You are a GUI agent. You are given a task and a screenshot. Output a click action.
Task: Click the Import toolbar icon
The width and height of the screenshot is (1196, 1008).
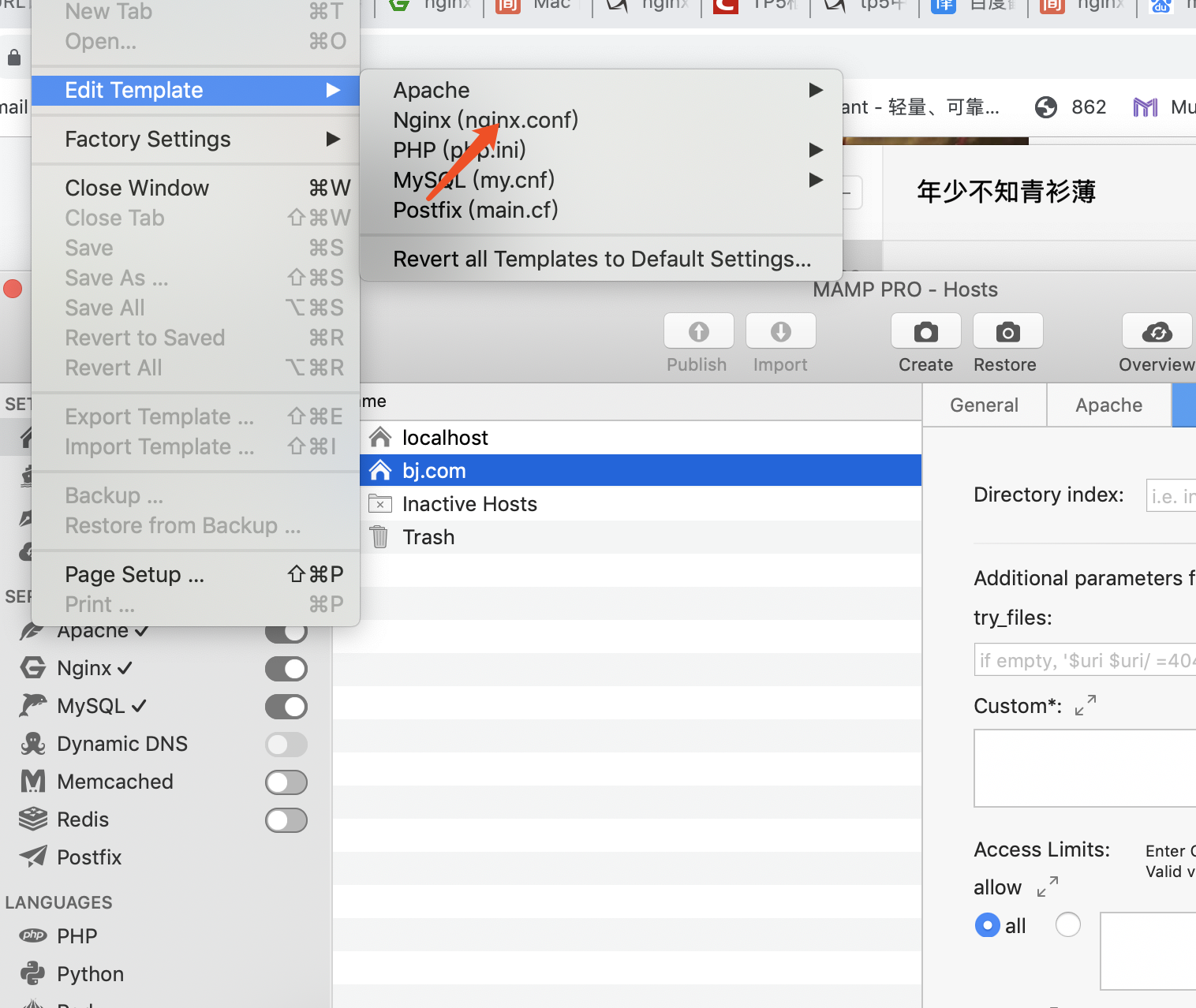pyautogui.click(x=780, y=331)
